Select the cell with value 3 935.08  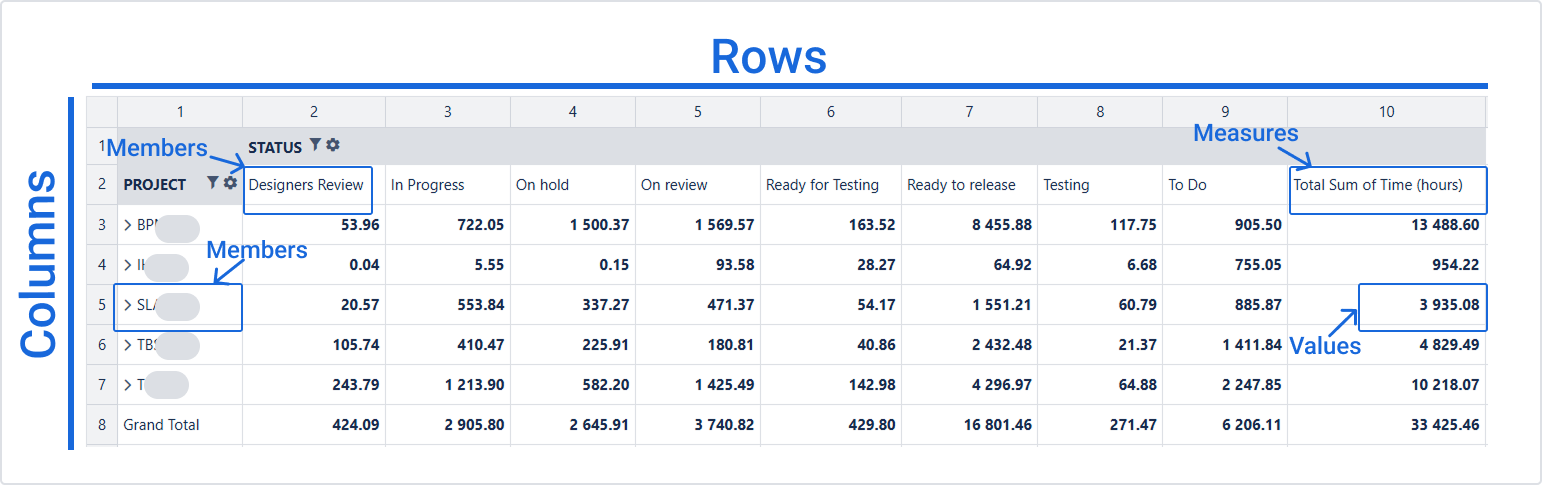pos(1386,305)
